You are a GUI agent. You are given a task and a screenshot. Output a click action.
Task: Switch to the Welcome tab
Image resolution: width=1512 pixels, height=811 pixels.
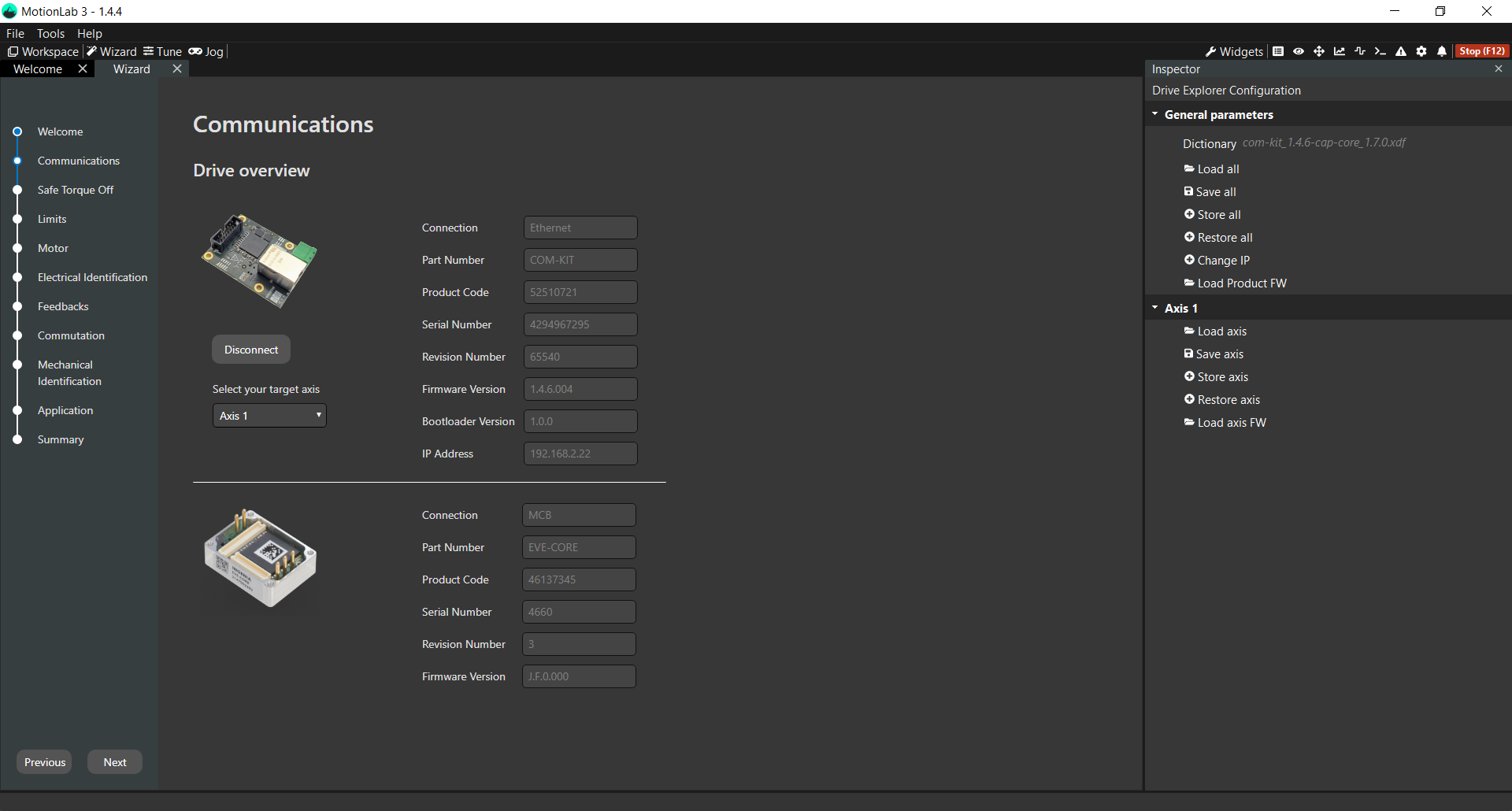point(38,69)
